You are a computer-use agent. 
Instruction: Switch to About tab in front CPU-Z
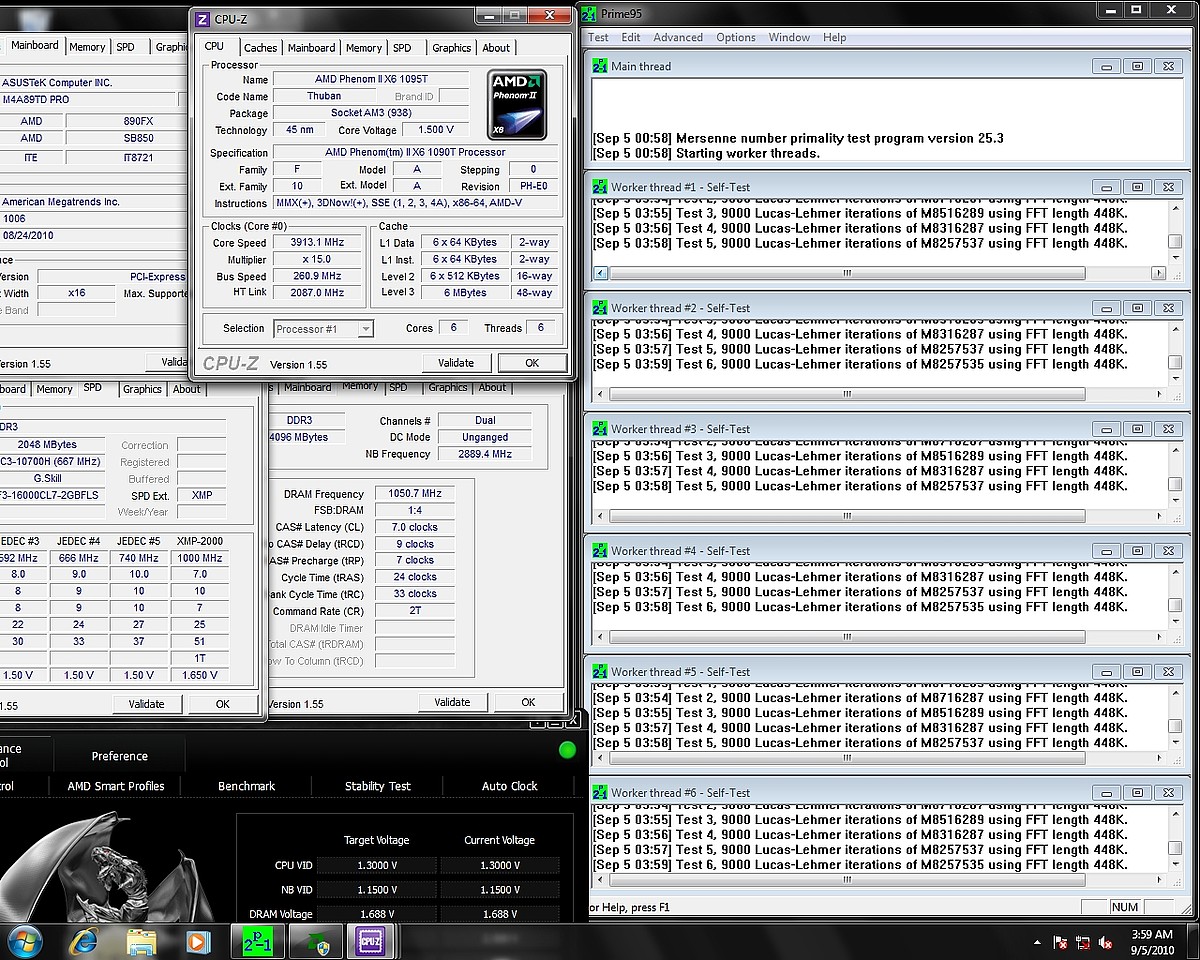pyautogui.click(x=496, y=47)
